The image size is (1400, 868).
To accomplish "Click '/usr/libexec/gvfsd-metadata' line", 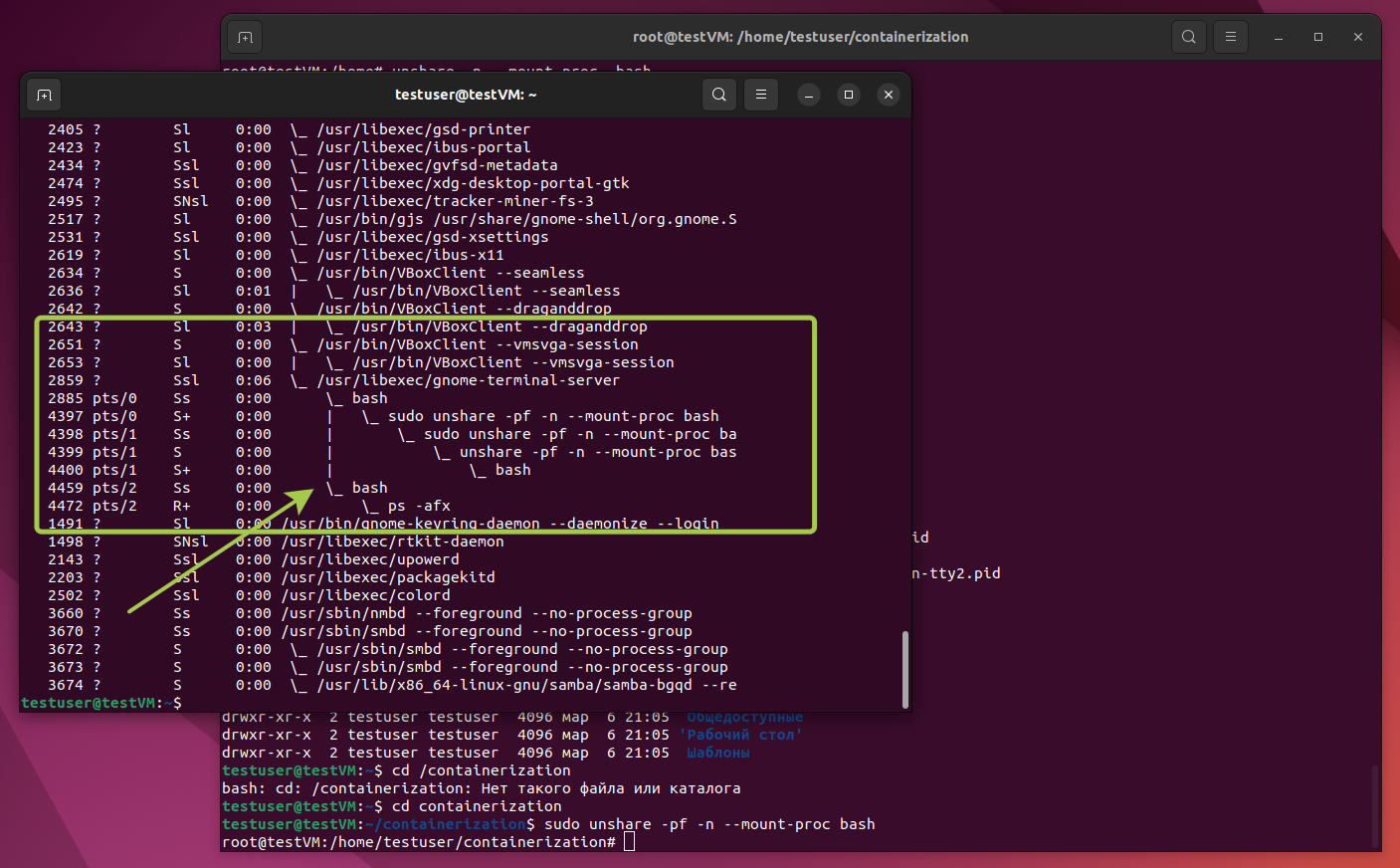I will [302, 165].
